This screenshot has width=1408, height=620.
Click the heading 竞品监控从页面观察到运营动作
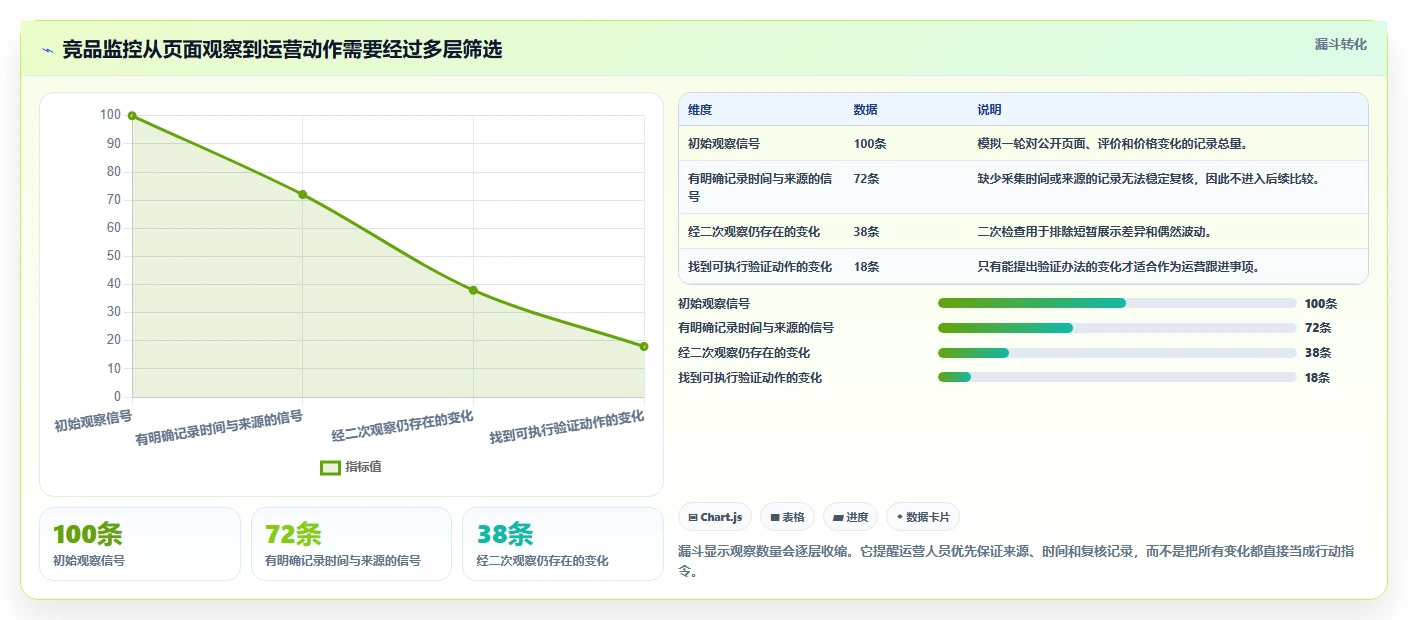(283, 50)
